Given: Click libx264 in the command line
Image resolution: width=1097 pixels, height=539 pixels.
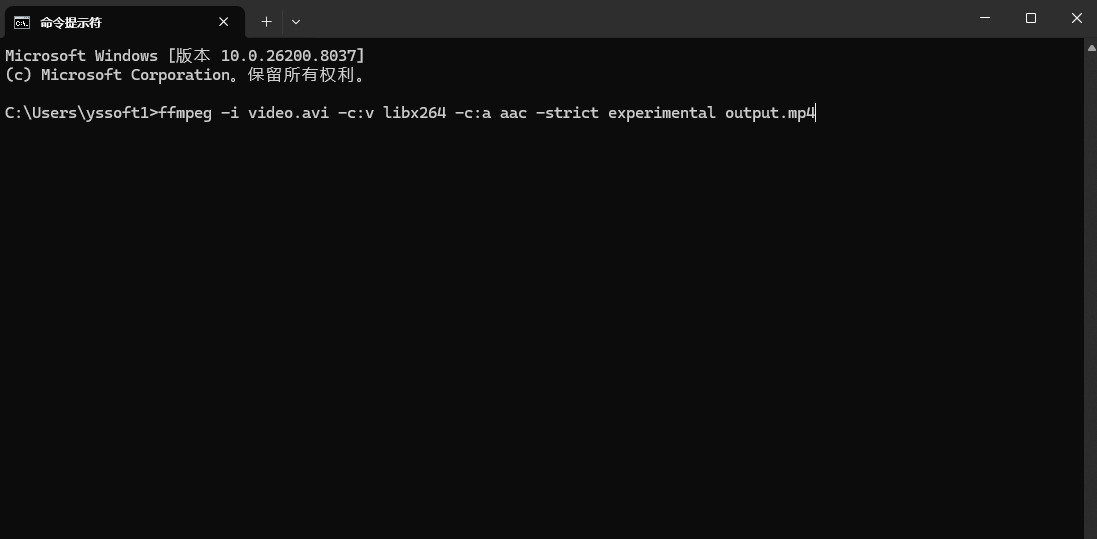Looking at the screenshot, I should (x=414, y=113).
